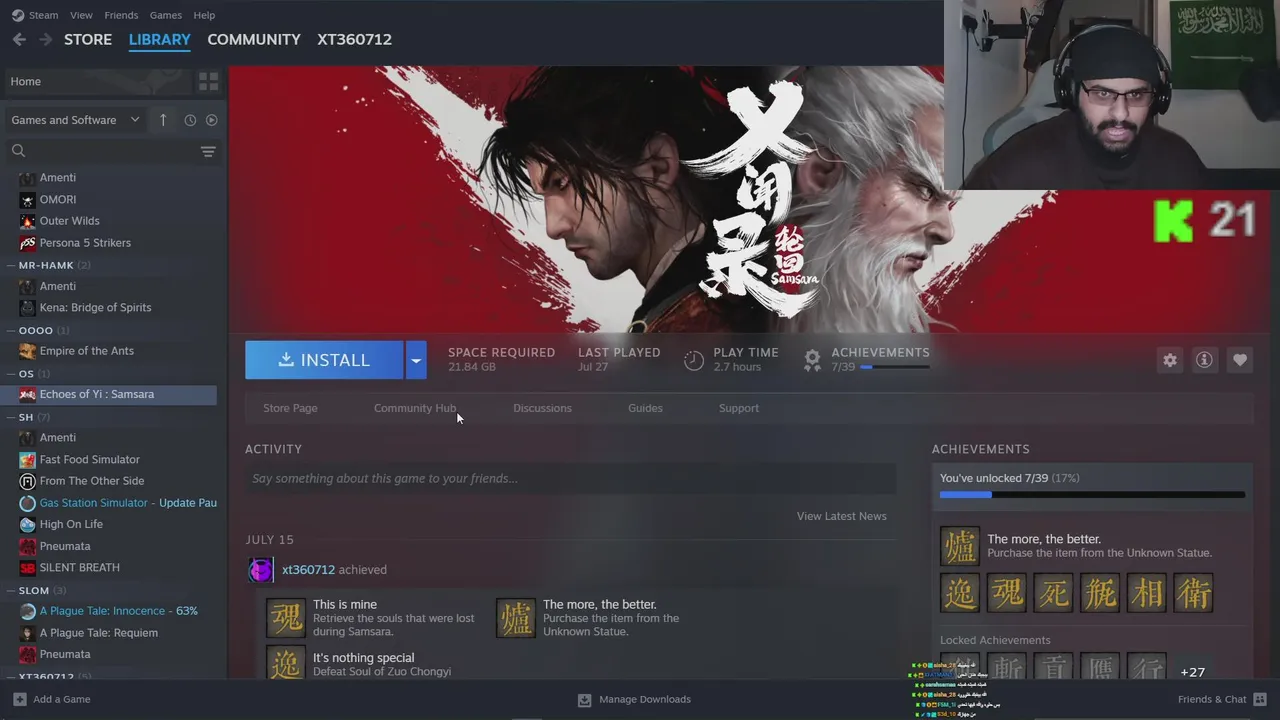Open the Help menu

coord(204,15)
